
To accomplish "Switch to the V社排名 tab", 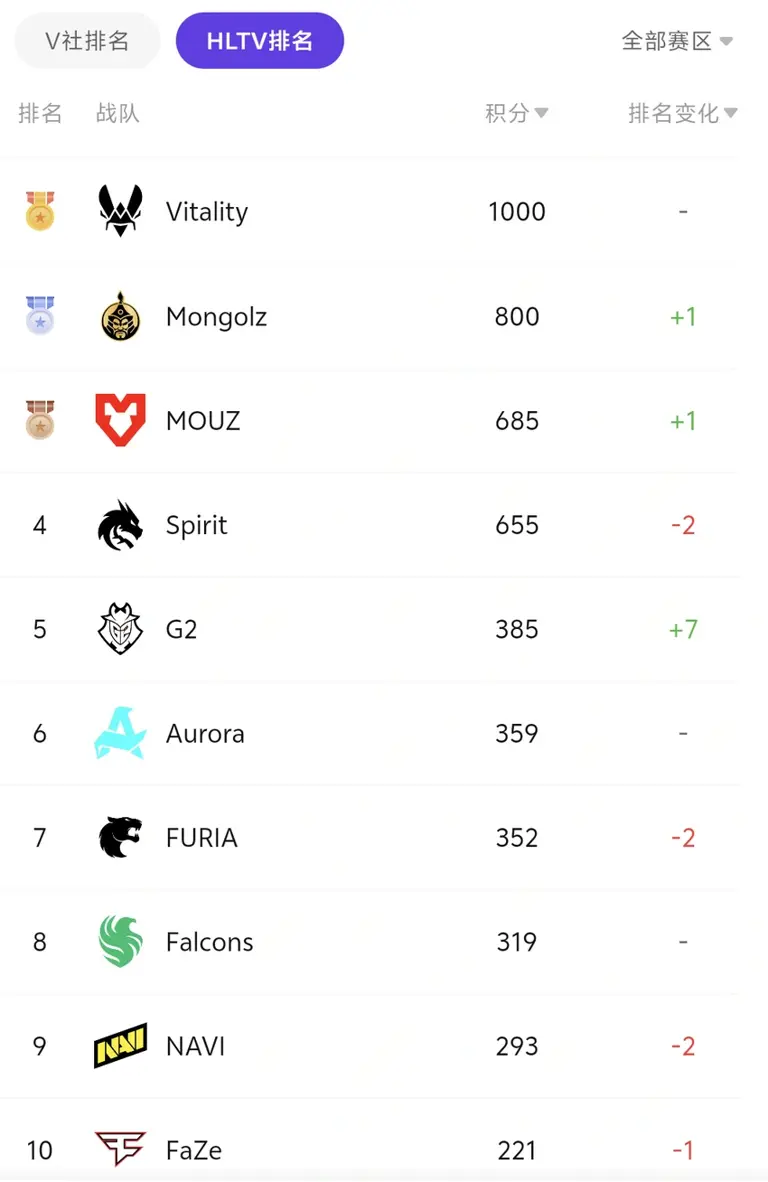I will tap(88, 41).
